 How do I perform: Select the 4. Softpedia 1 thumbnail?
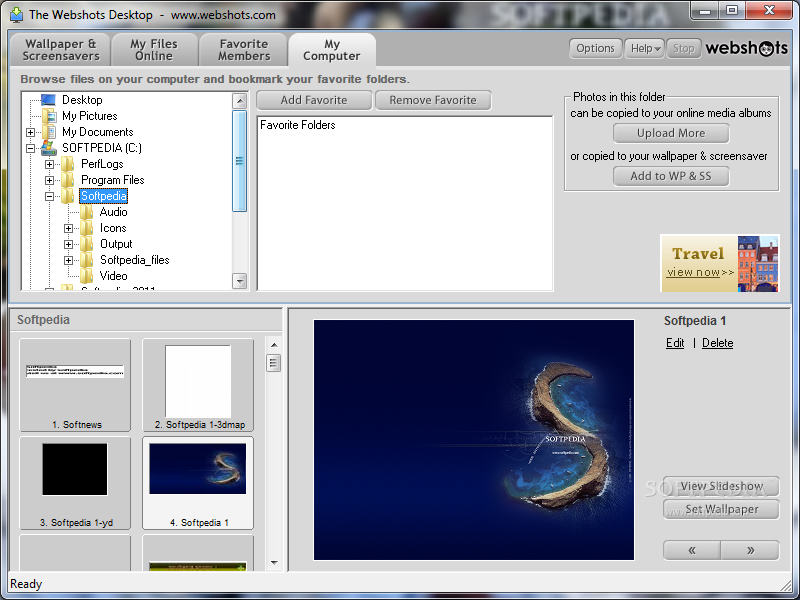coord(198,483)
